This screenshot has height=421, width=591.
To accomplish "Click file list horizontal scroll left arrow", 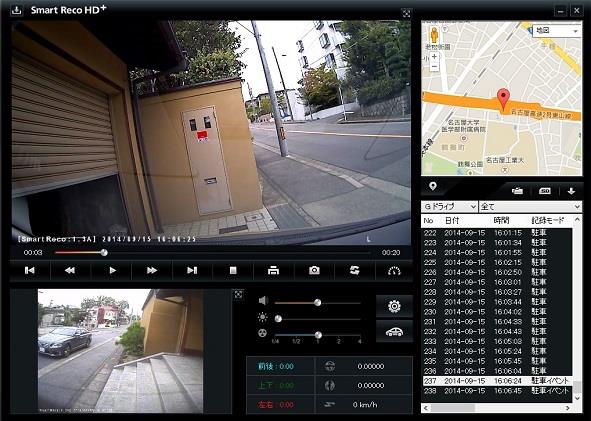I will tap(426, 408).
